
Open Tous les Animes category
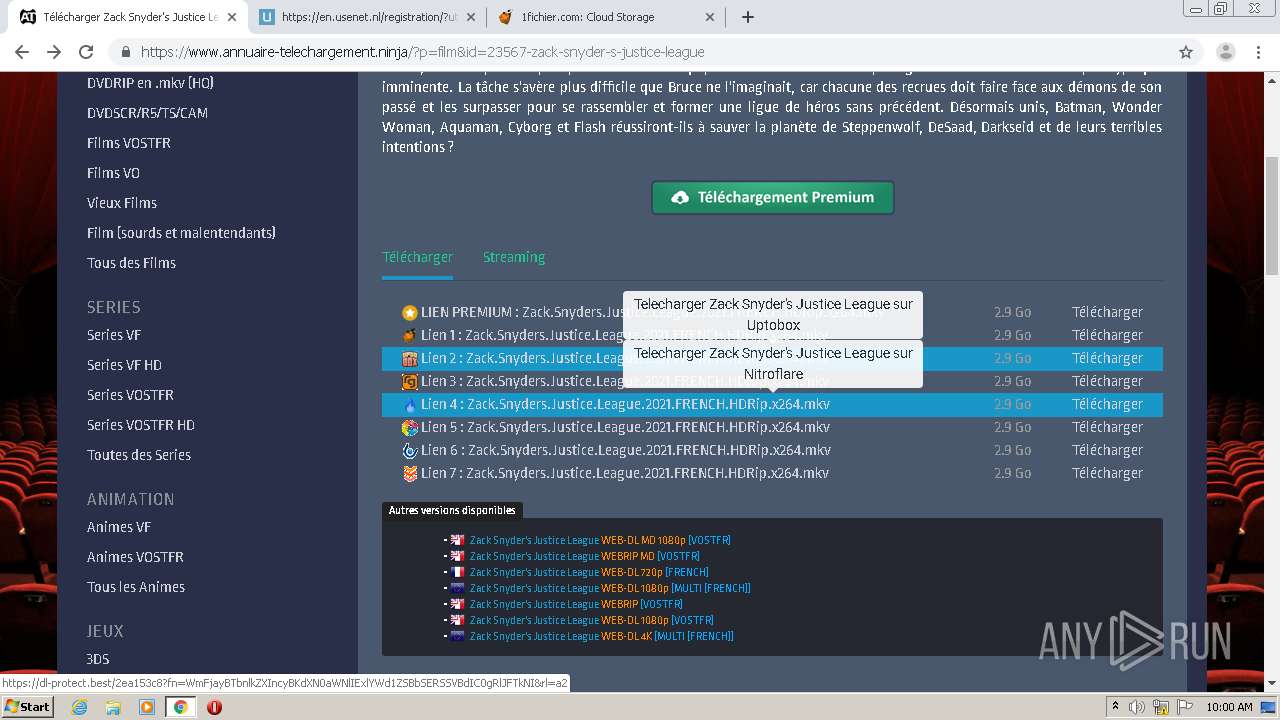coord(136,587)
